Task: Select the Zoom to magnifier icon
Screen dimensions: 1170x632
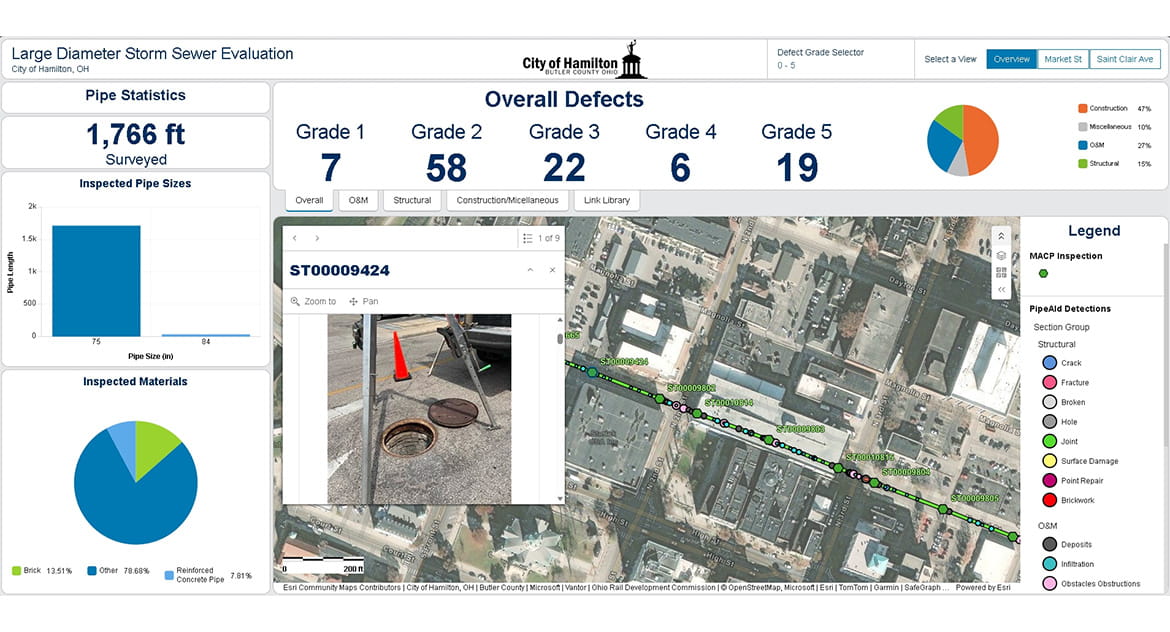Action: (x=294, y=300)
